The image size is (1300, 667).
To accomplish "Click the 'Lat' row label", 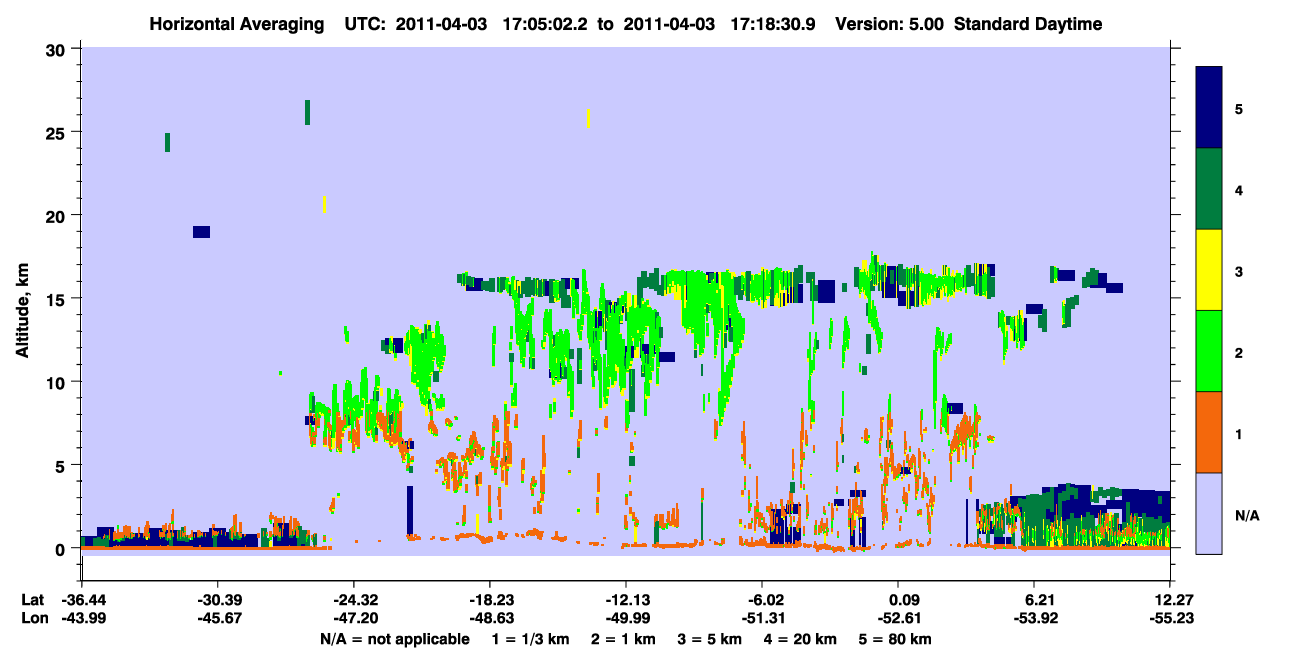I will click(x=33, y=600).
